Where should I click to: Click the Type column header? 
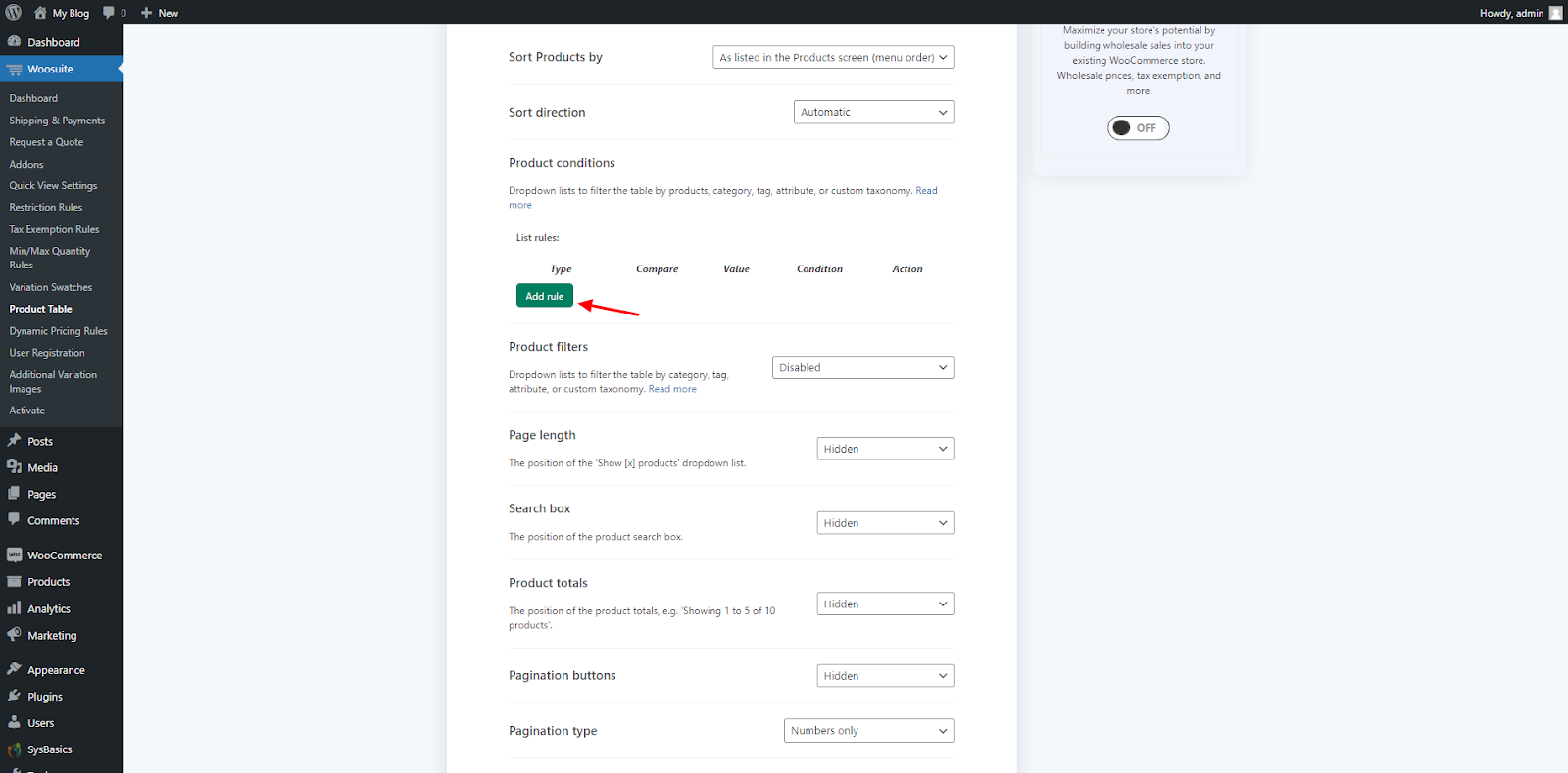tap(561, 268)
